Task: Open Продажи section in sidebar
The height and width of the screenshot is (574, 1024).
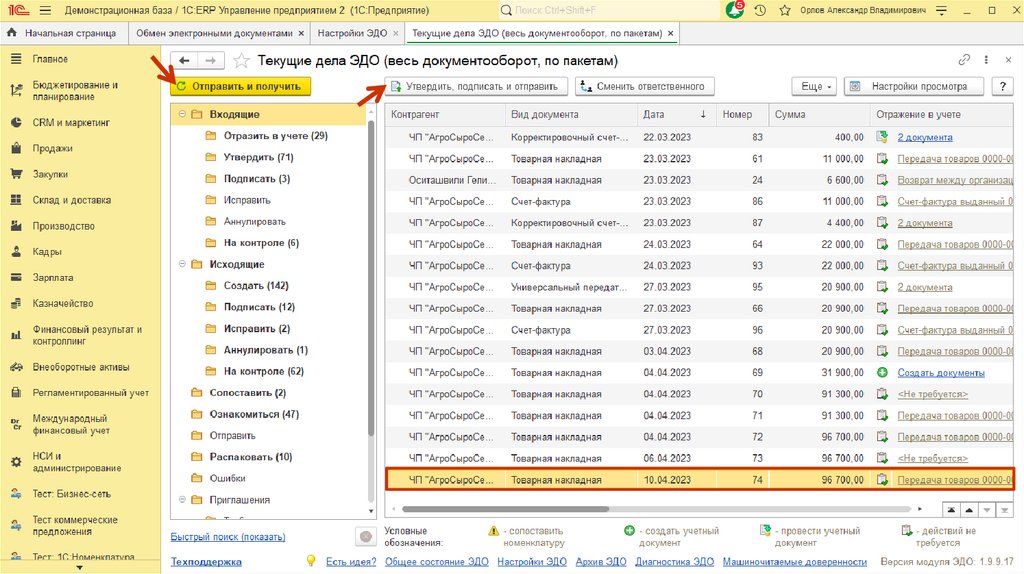Action: (51, 148)
